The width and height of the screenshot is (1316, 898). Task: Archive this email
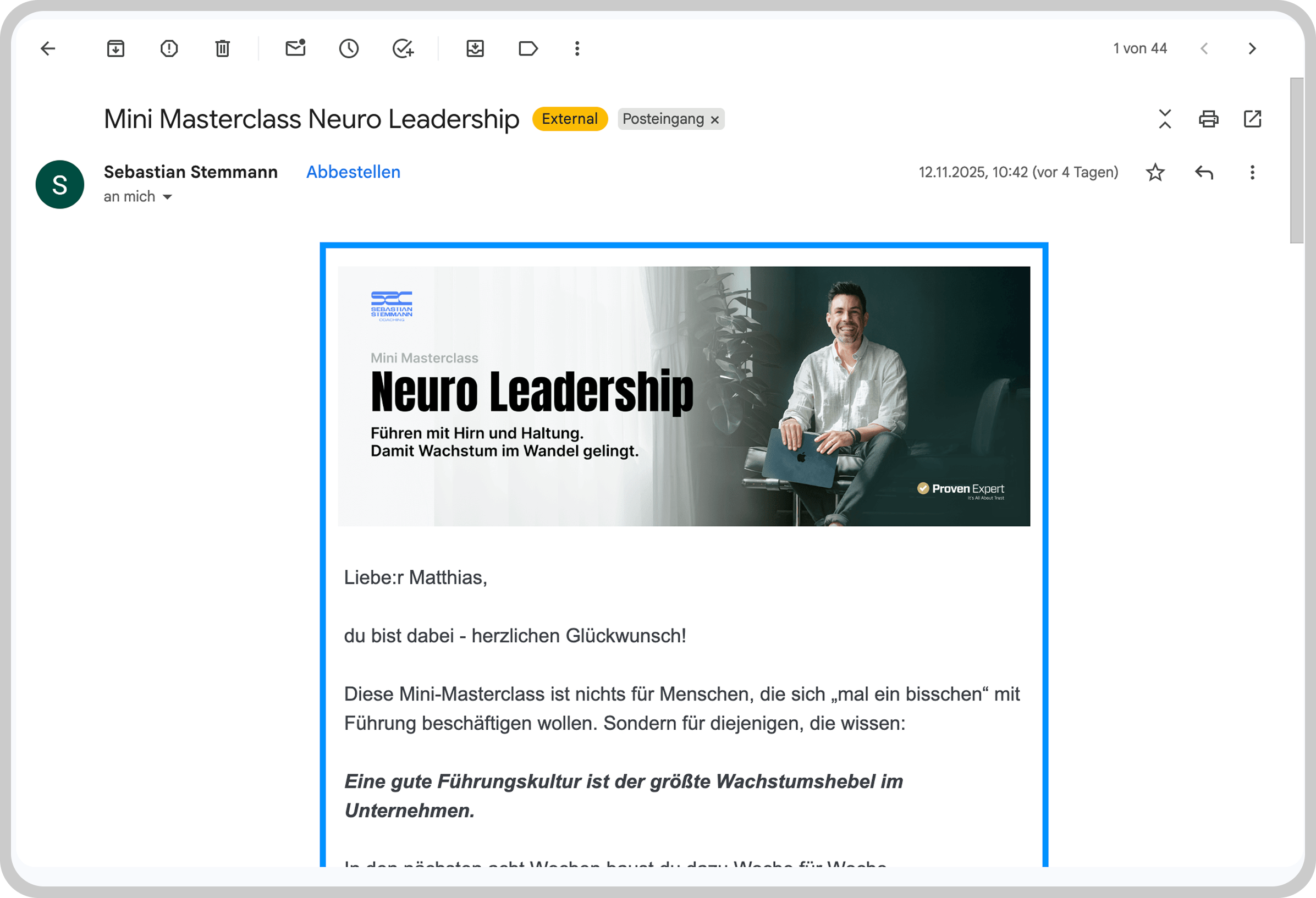tap(115, 49)
